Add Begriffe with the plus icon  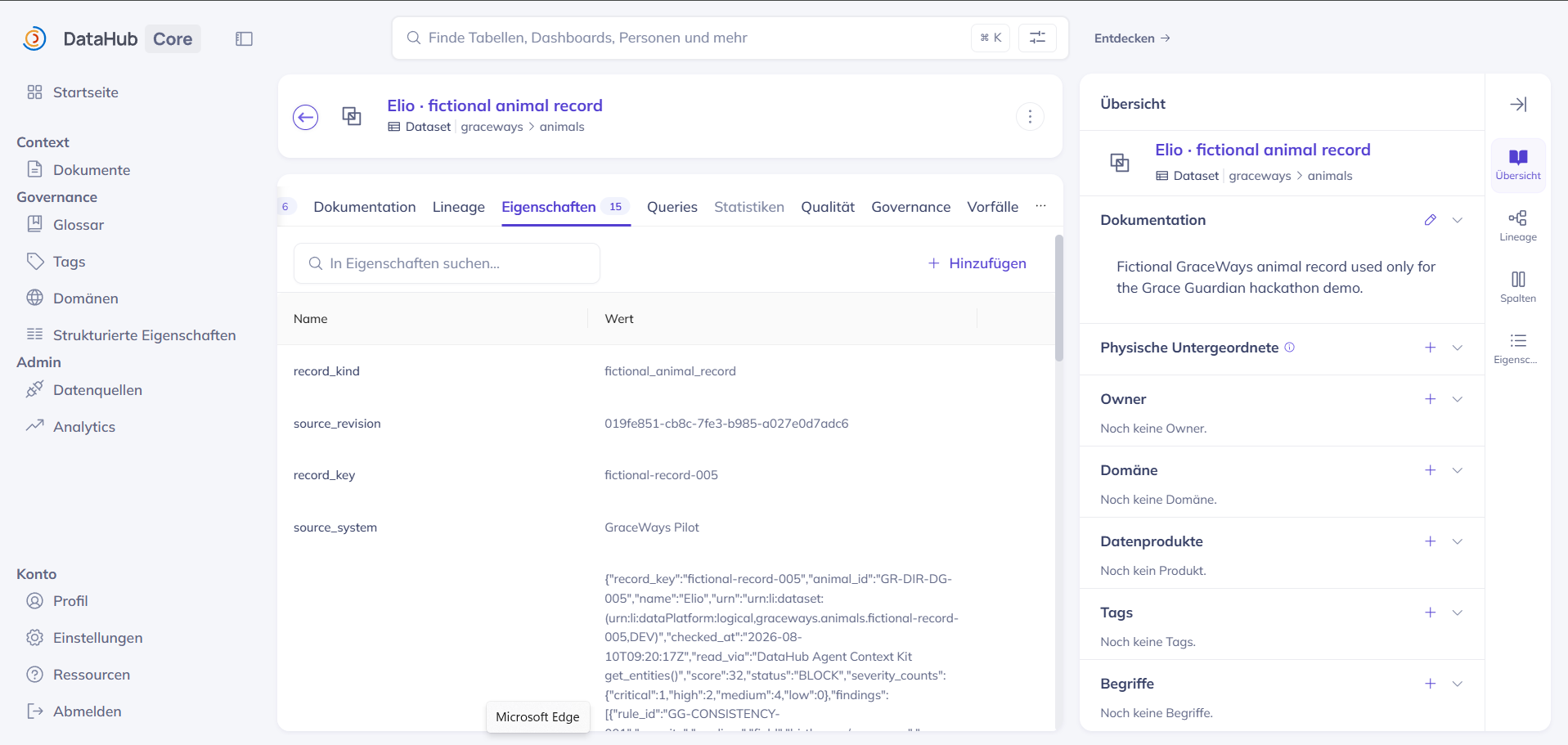click(x=1430, y=684)
